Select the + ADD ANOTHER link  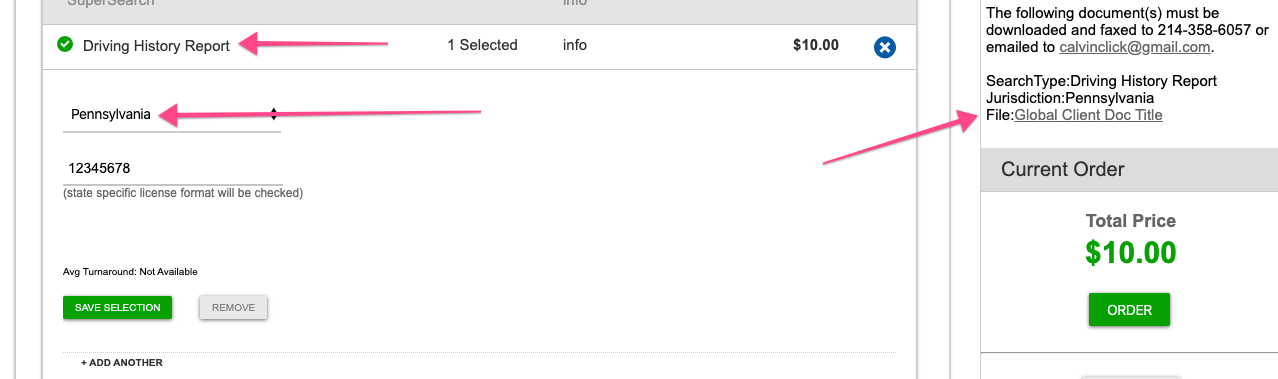(x=121, y=362)
